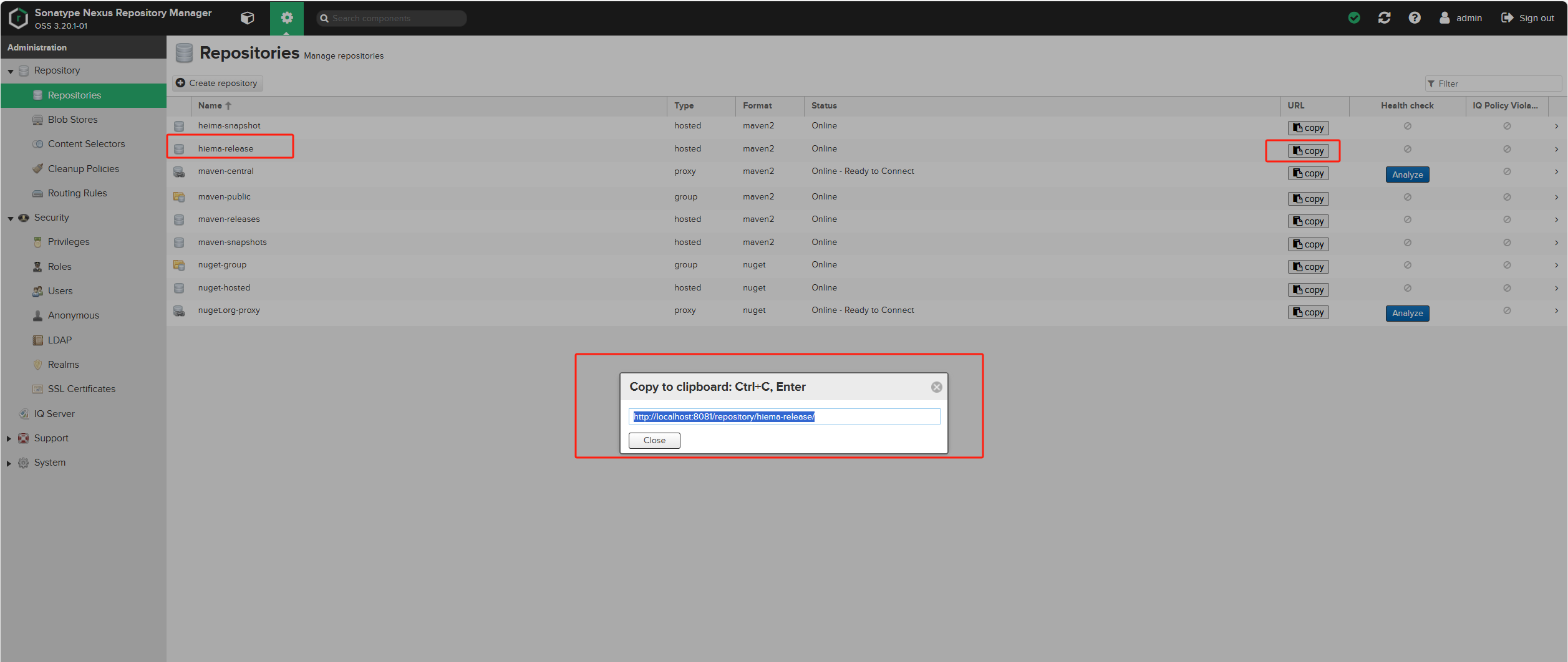Select the maven-releases repository name

(229, 219)
